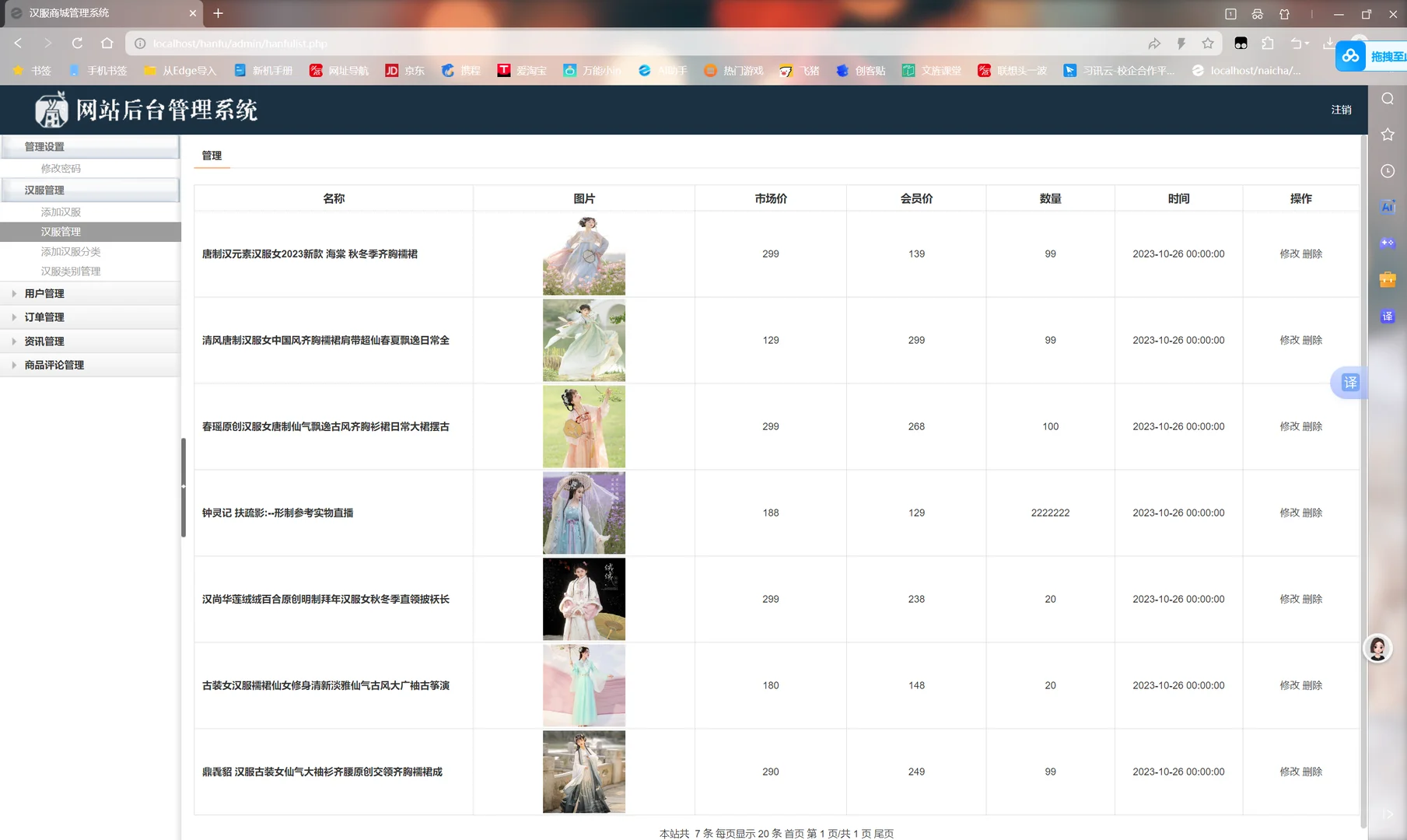
Task: Go to 尾页 in pagination
Action: pos(884,834)
